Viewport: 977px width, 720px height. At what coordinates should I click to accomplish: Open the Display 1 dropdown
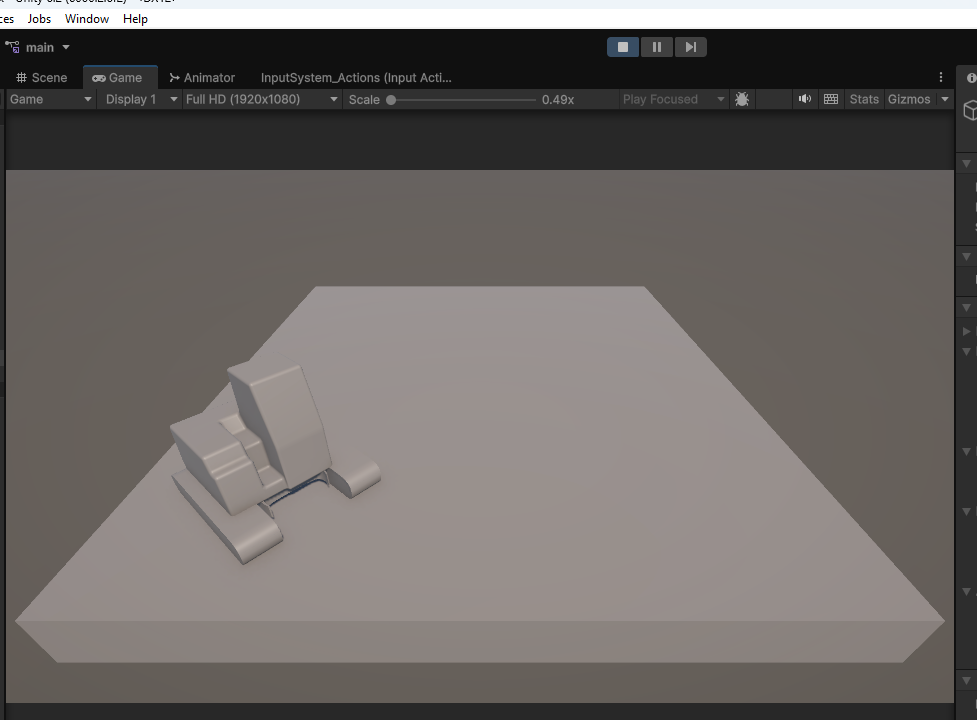[141, 100]
